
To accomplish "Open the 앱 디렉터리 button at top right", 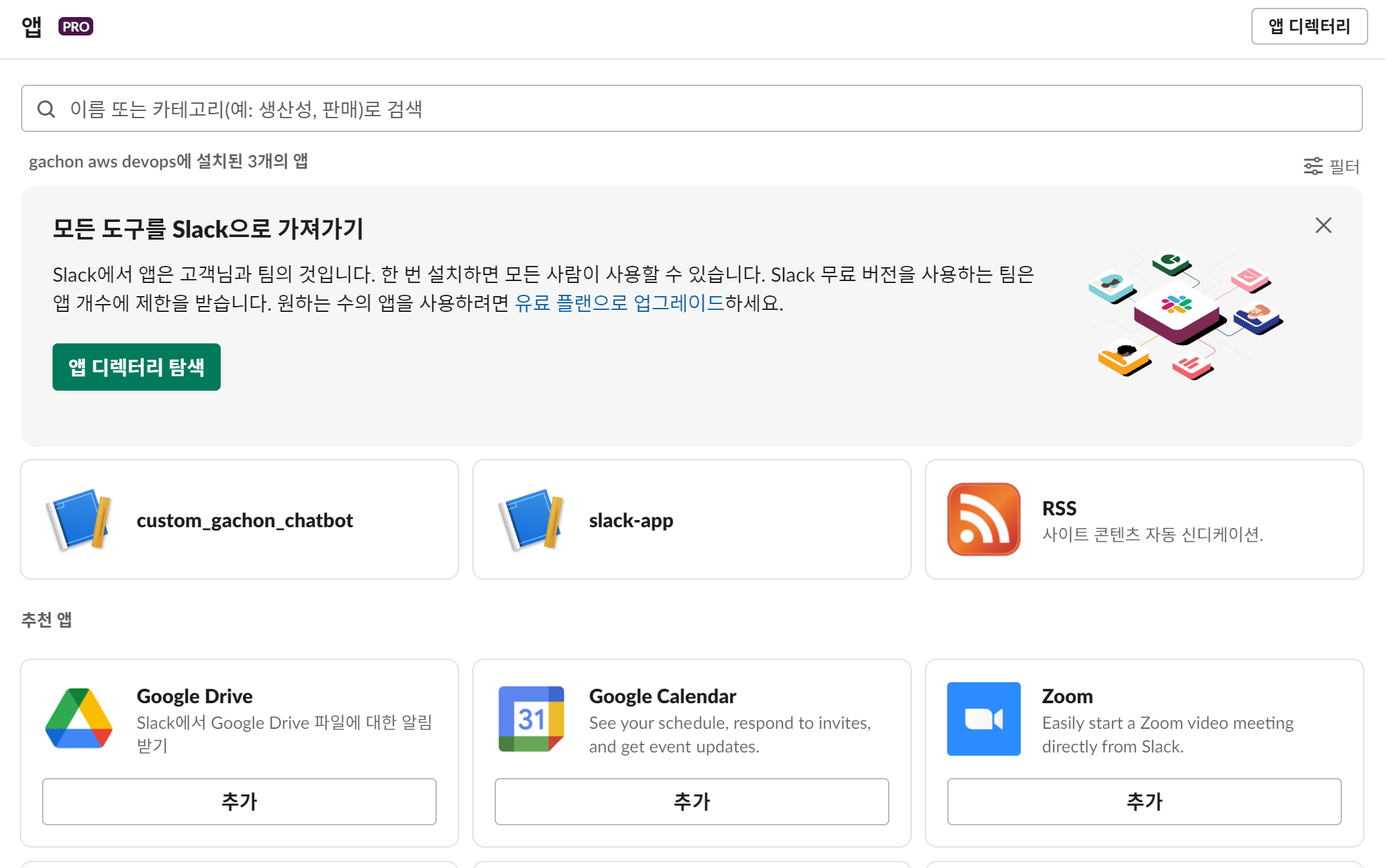I will point(1309,26).
